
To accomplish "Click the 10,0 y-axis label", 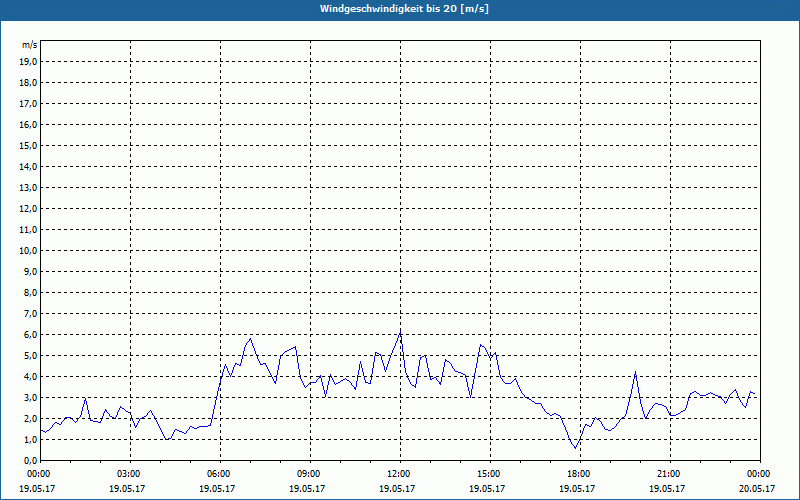I will [28, 251].
